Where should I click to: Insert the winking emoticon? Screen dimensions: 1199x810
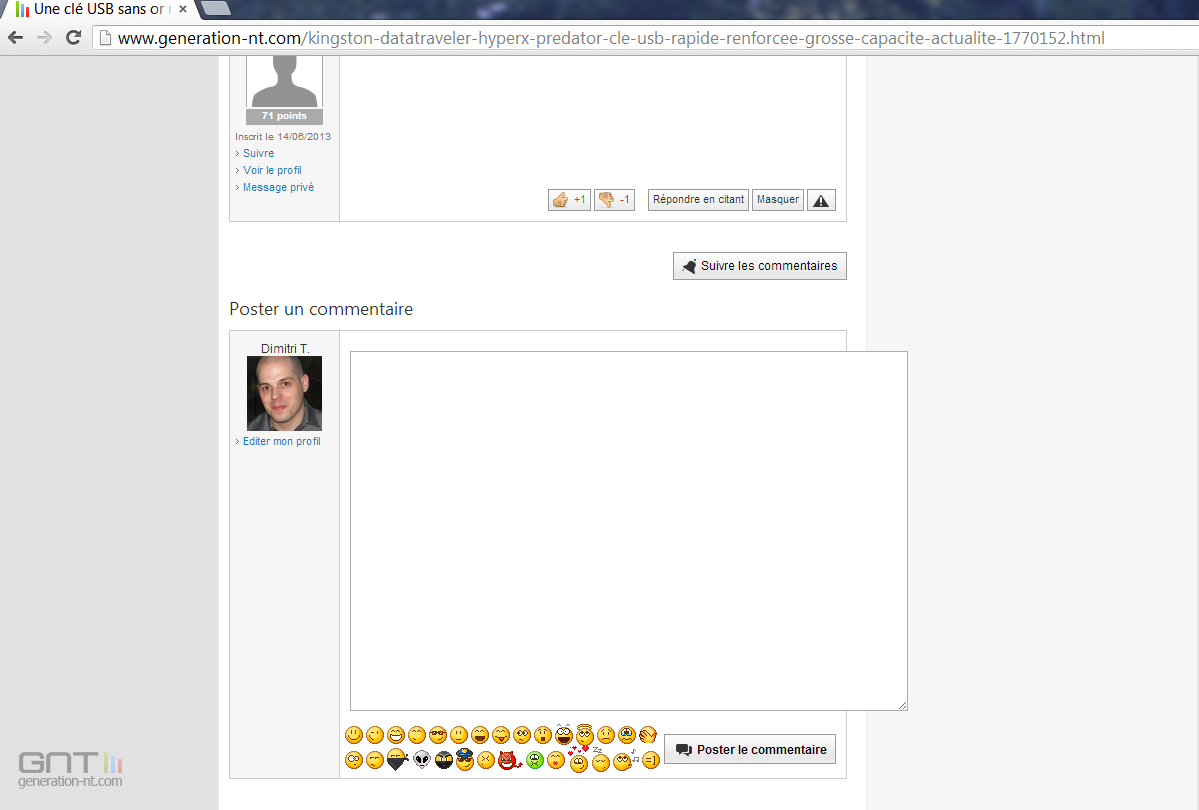375,735
